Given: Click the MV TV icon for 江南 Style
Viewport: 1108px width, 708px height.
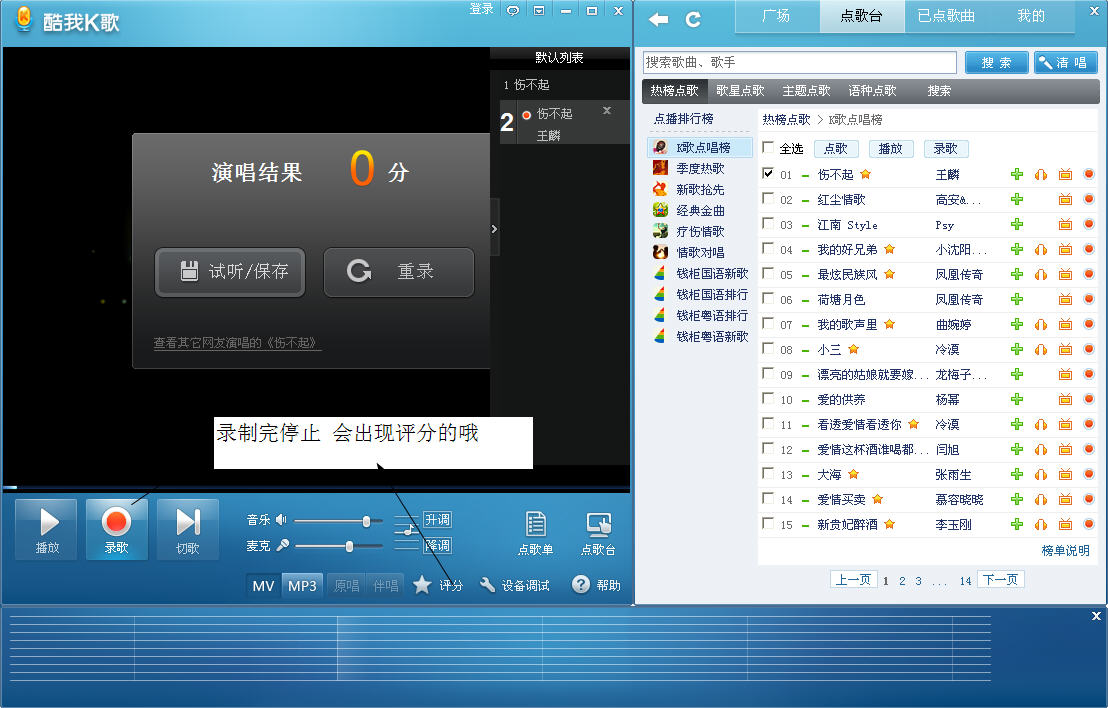Looking at the screenshot, I should [1065, 224].
